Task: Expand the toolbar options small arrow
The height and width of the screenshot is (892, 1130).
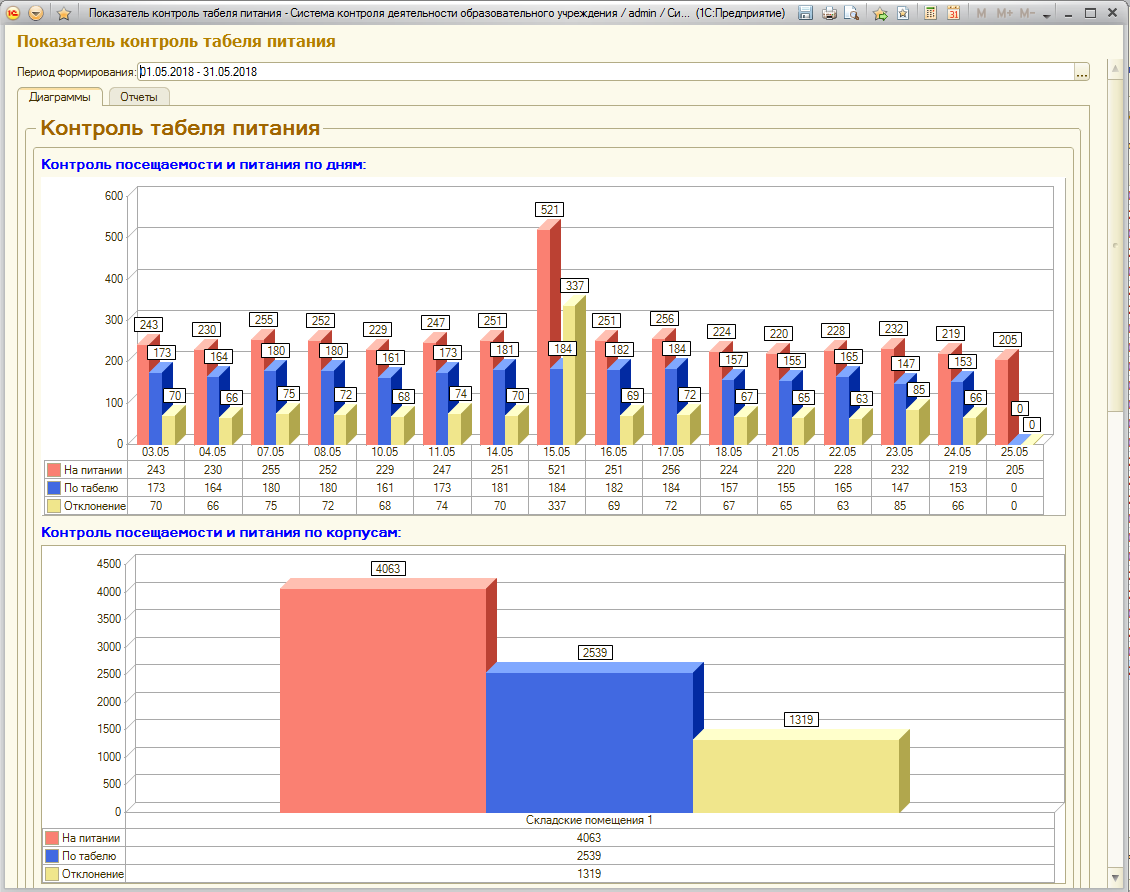Action: point(1047,16)
